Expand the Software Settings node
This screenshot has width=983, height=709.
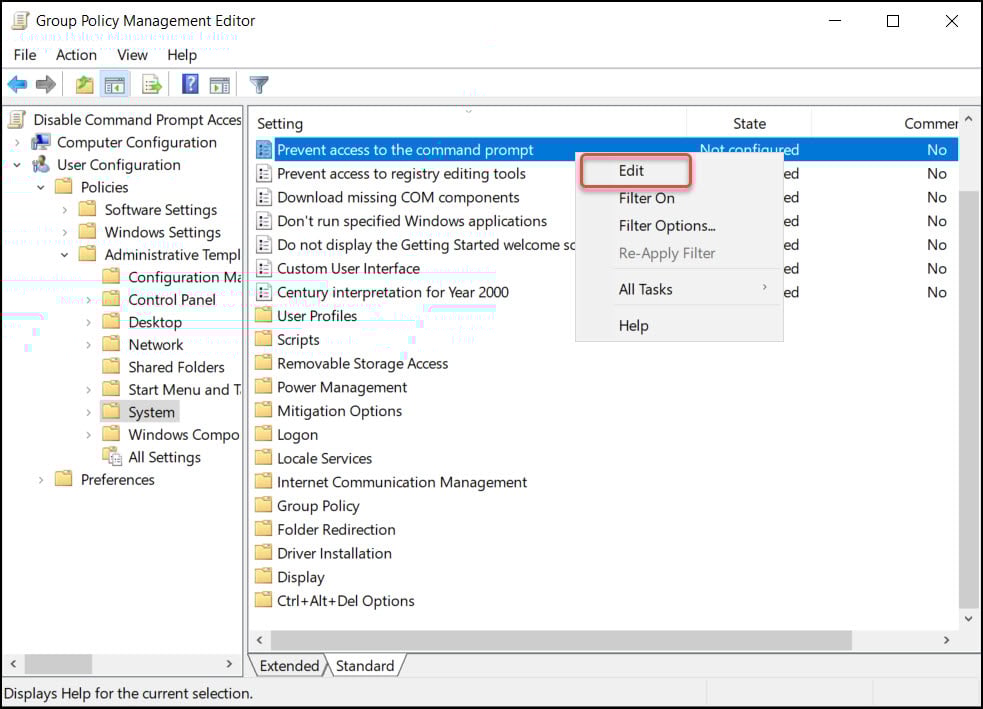point(65,210)
